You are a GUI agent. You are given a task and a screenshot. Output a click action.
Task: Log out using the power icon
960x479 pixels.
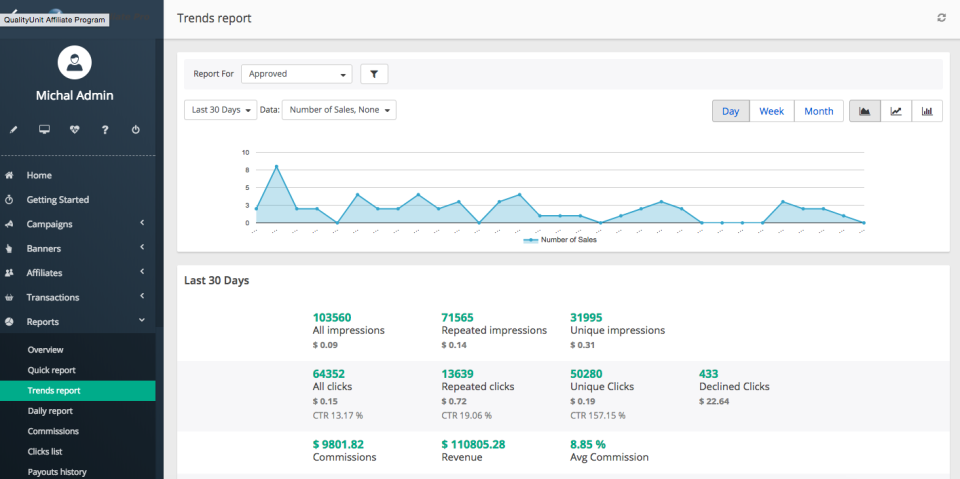point(135,129)
